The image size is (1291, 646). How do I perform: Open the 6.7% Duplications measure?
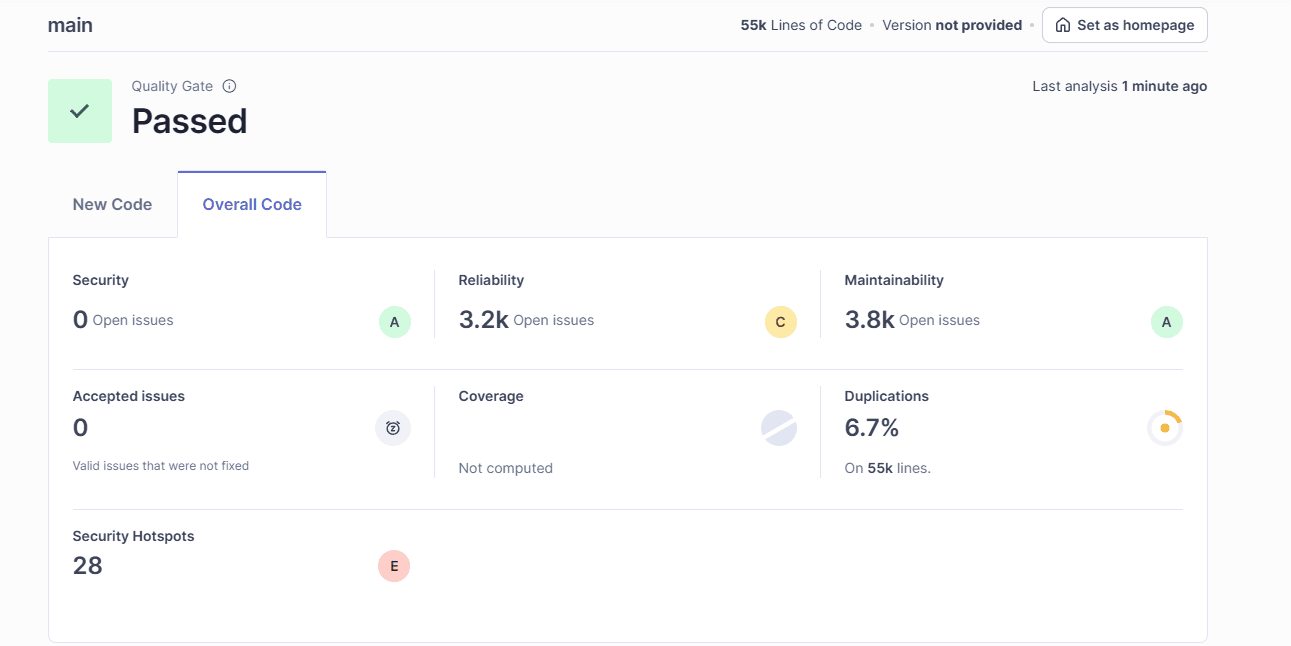[871, 428]
